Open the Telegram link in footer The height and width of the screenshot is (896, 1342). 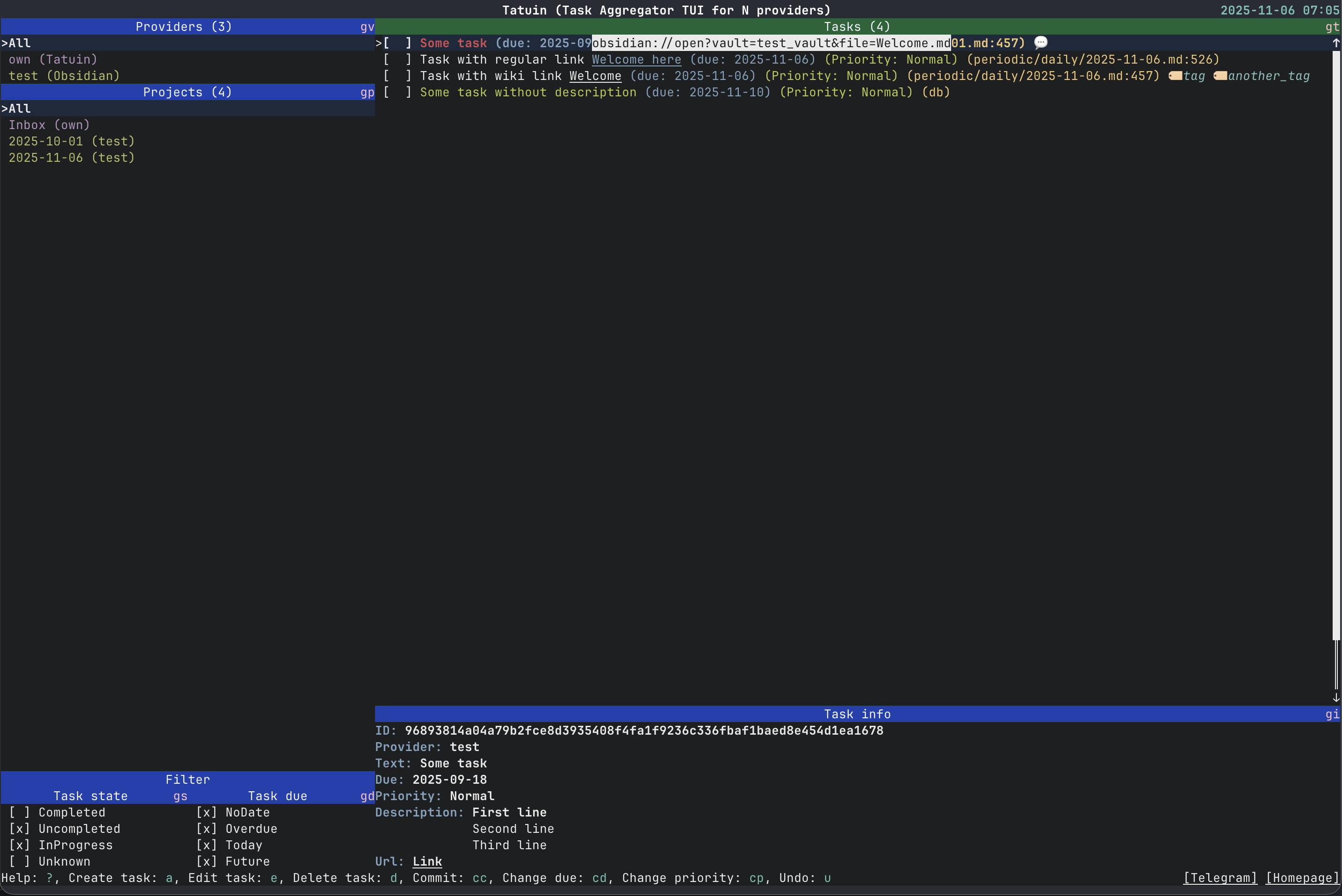[1220, 878]
